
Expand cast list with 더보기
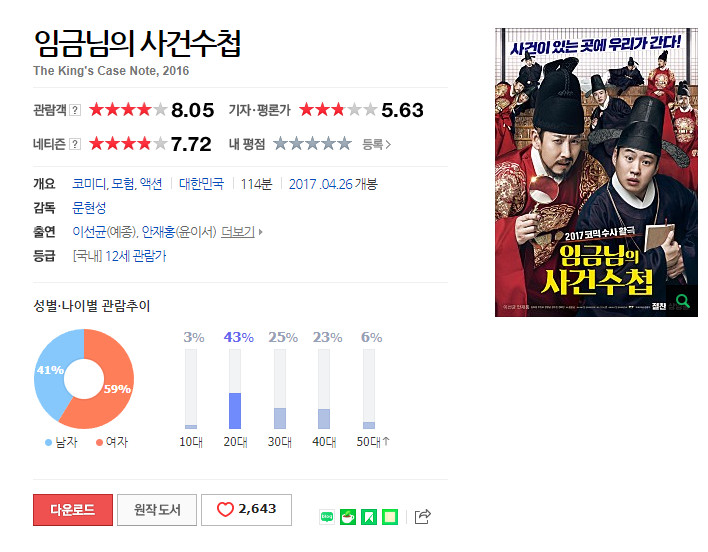tap(241, 232)
